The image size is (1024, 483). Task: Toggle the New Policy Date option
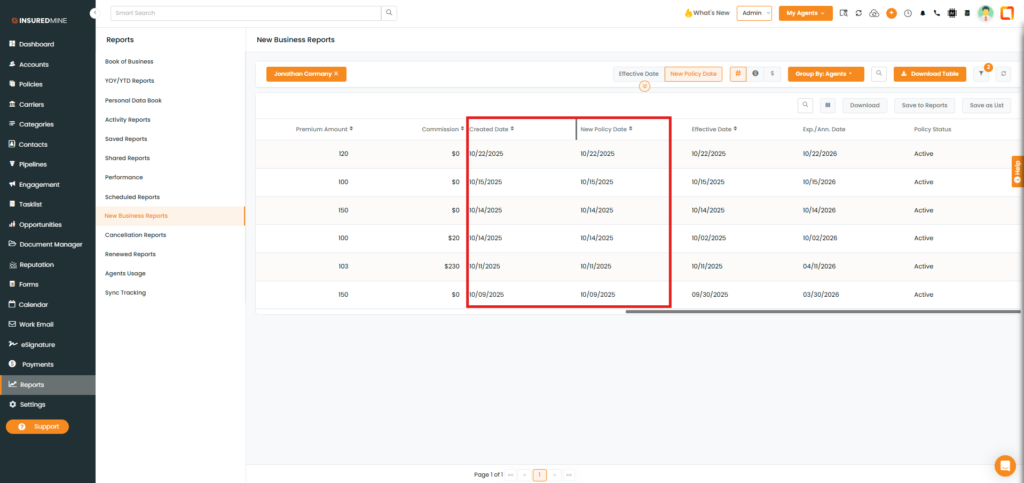[694, 74]
